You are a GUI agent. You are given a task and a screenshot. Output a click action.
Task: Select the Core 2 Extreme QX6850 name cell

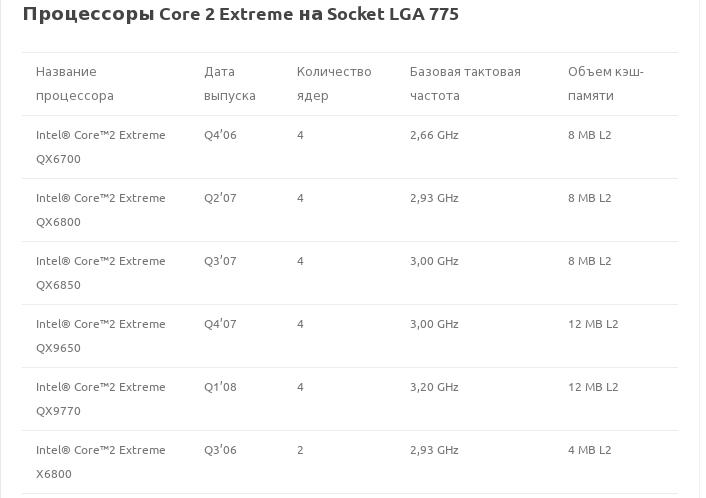(x=100, y=273)
